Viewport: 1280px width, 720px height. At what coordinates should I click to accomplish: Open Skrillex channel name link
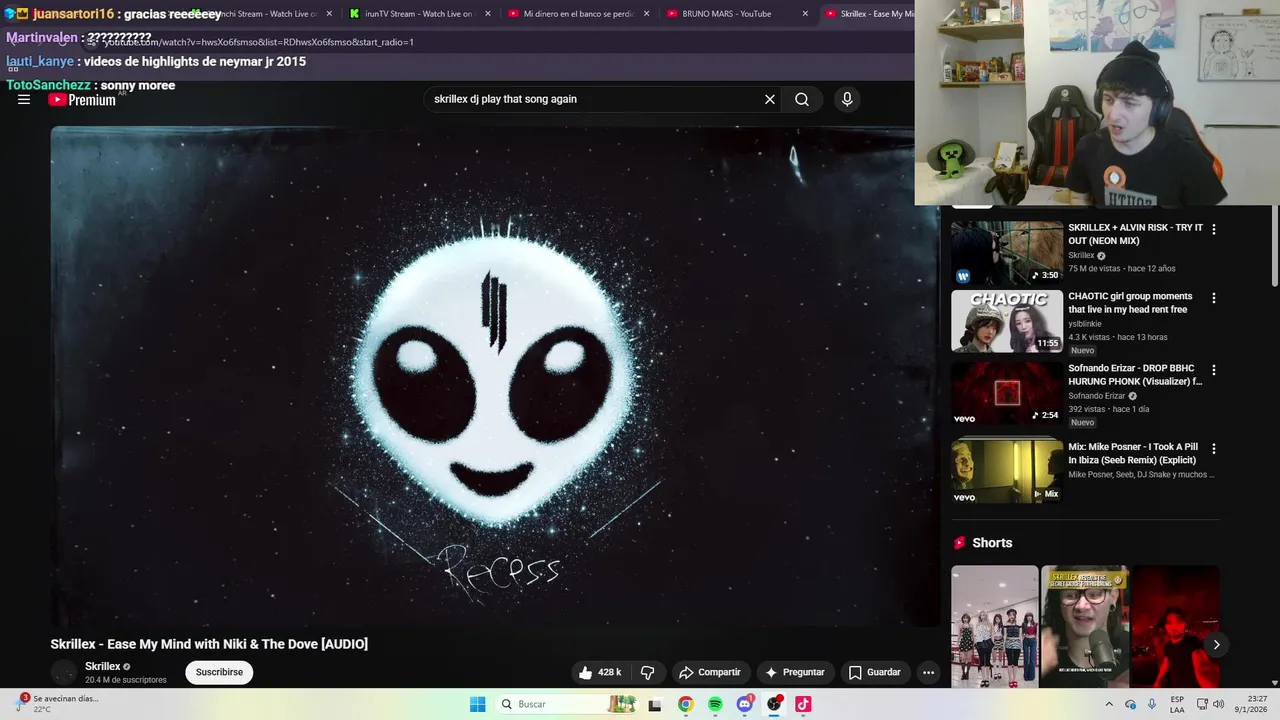pyautogui.click(x=103, y=666)
